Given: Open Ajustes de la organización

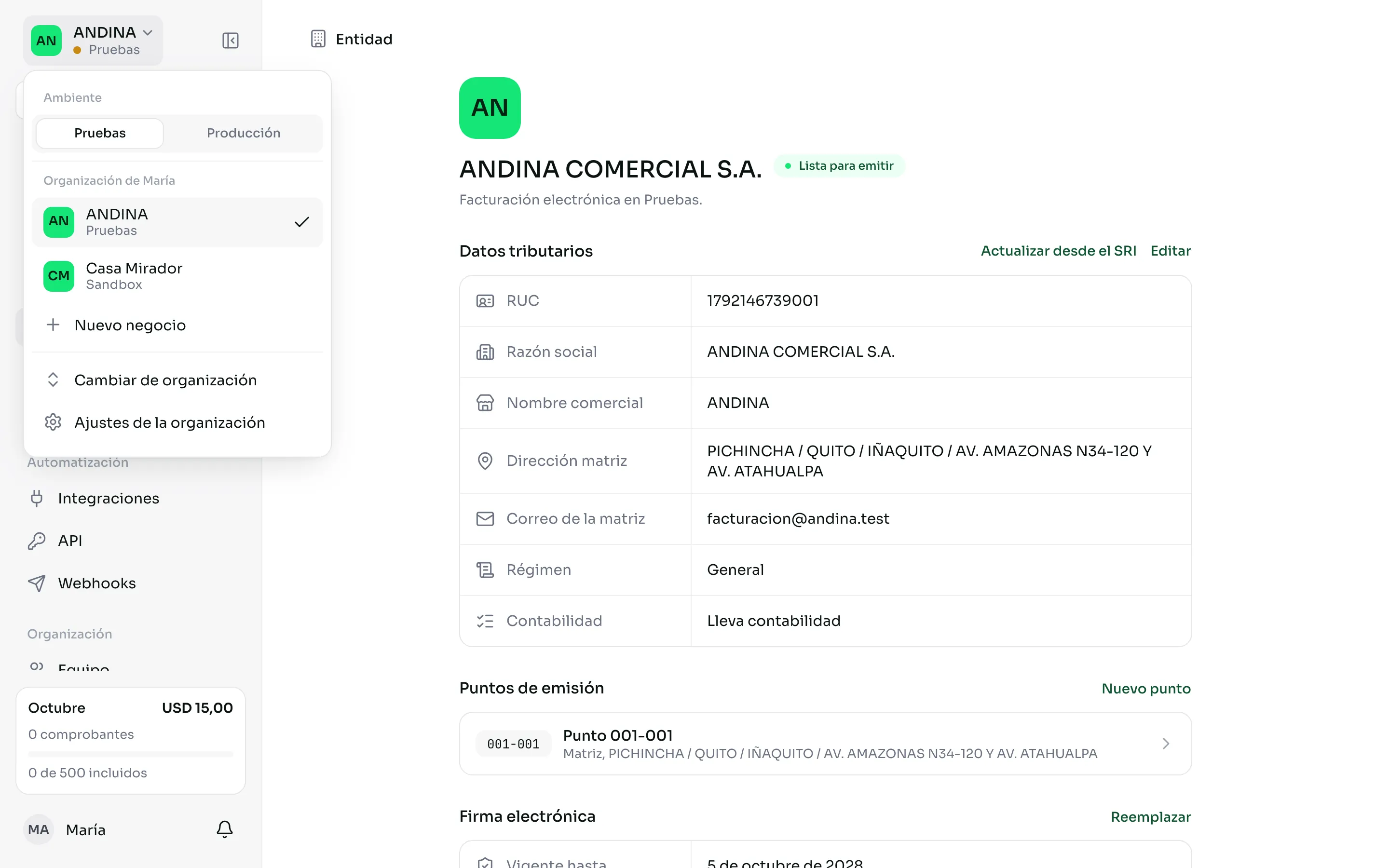Looking at the screenshot, I should click(177, 422).
